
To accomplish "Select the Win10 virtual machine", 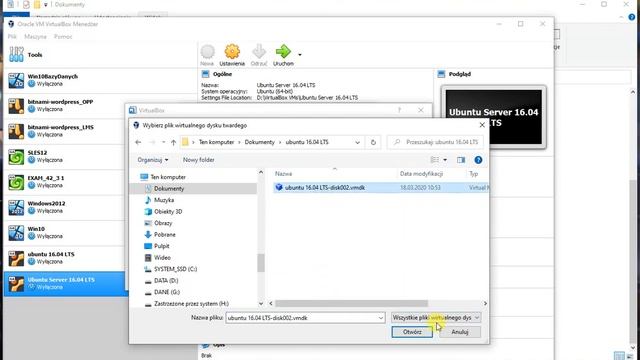I will [x=65, y=232].
